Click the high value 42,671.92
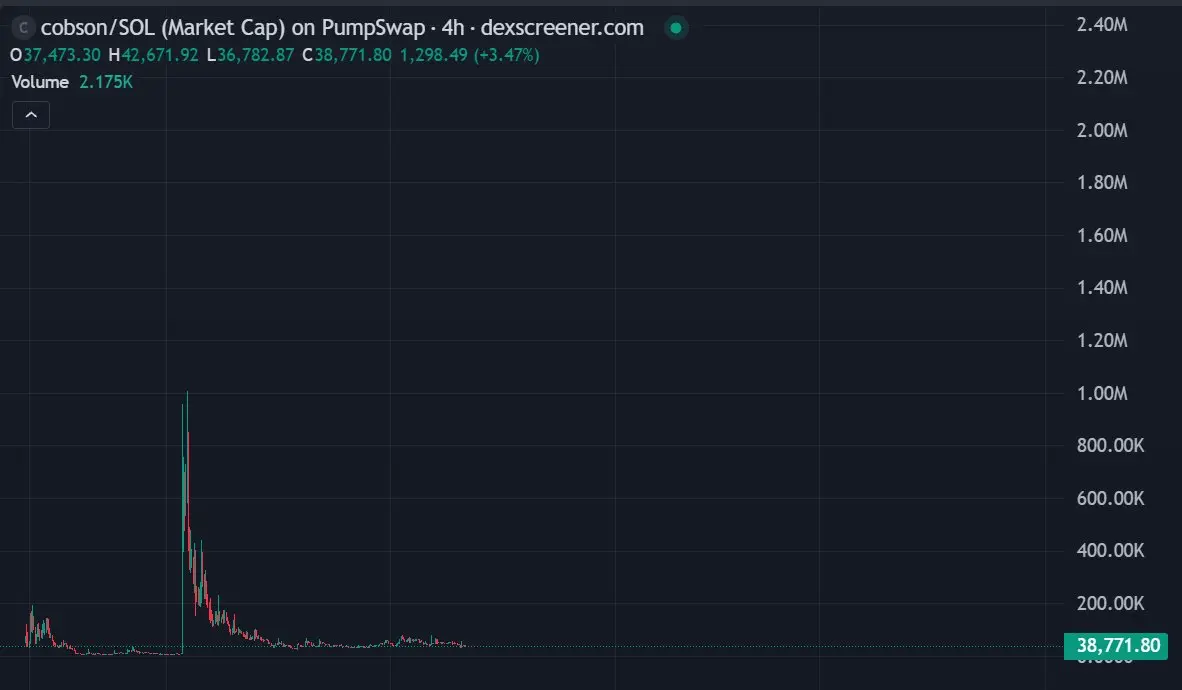 pos(160,55)
